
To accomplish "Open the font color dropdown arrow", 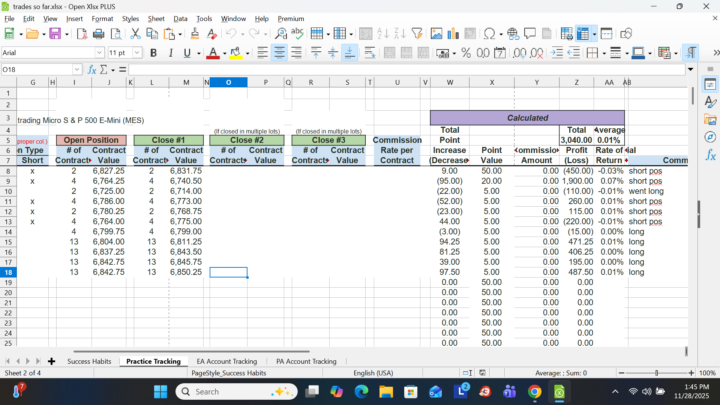I will (224, 53).
